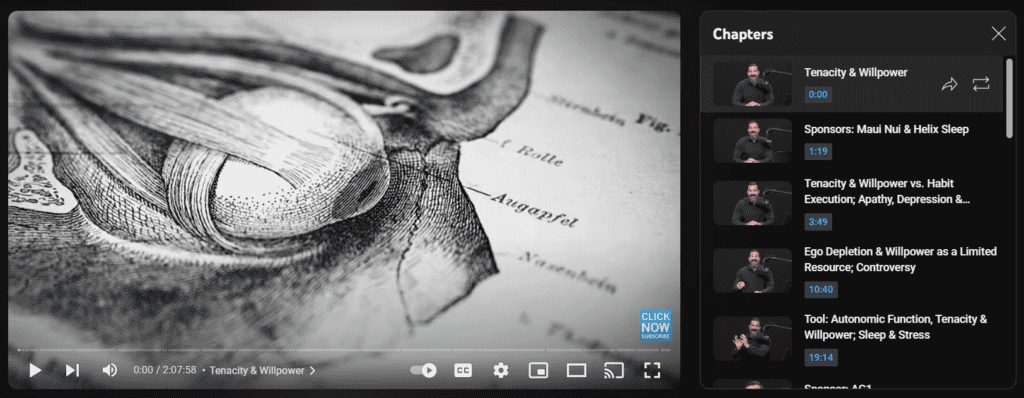Click the video progress bar
This screenshot has height=398, width=1024.
[x=344, y=350]
